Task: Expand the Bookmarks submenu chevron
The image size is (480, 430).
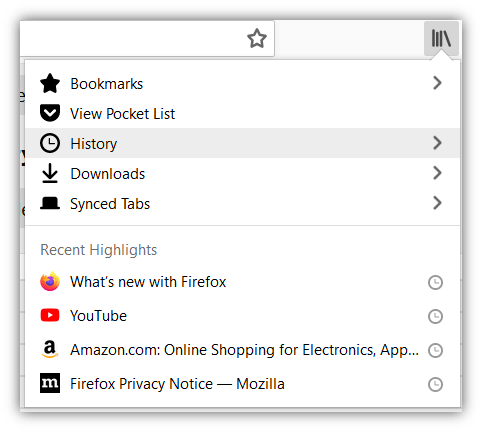Action: 437,83
